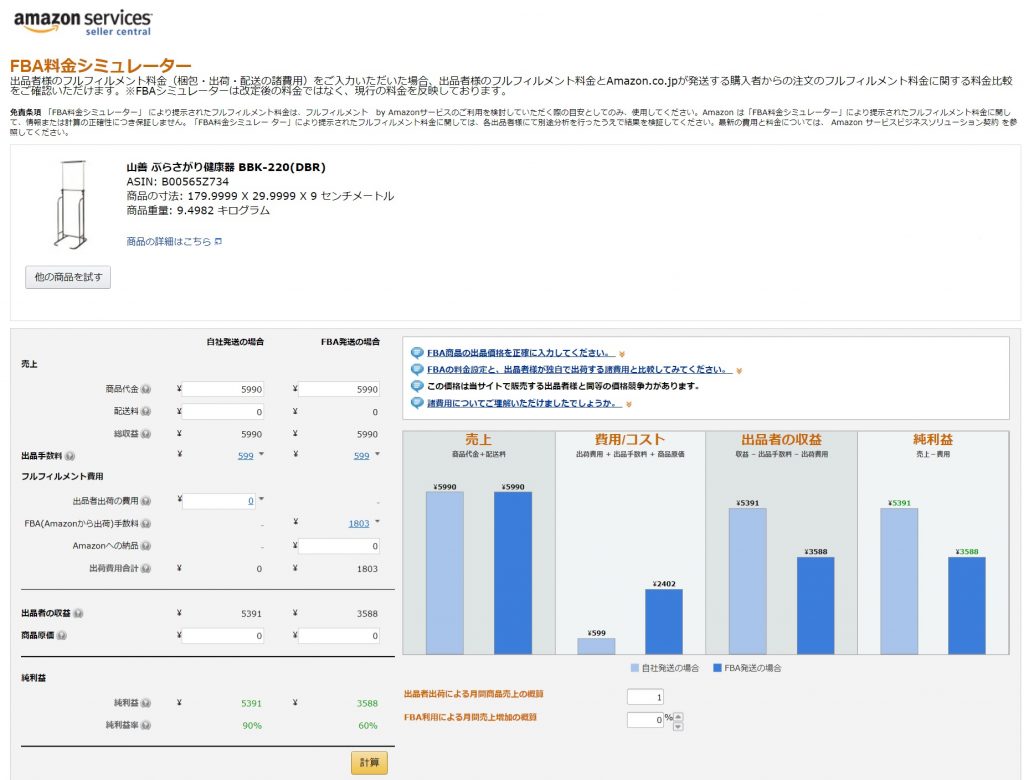Focus the 配送料 input field for 自社発送

(x=223, y=412)
